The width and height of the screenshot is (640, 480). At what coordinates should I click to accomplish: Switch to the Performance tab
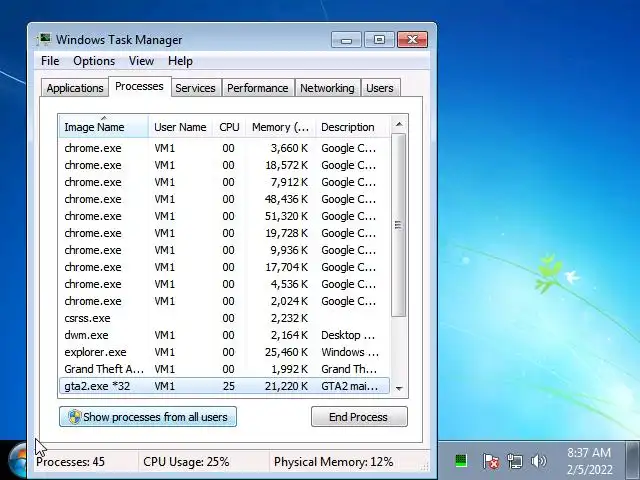(x=258, y=88)
